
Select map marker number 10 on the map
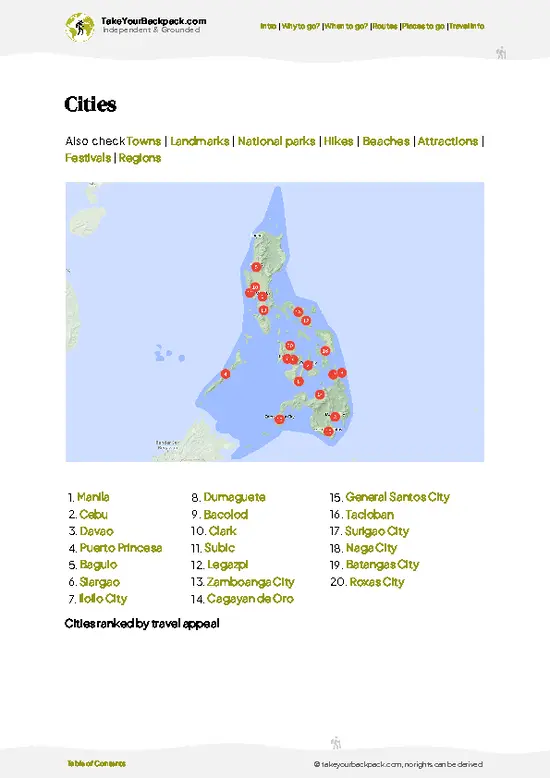(255, 287)
